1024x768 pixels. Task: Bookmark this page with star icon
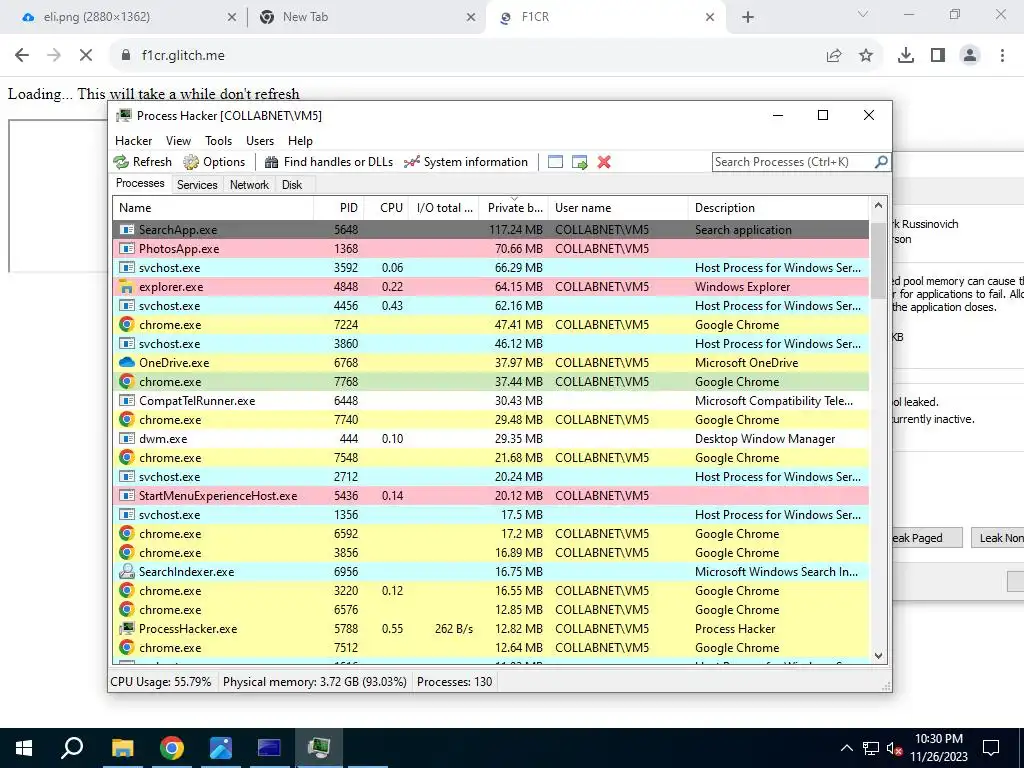click(x=866, y=56)
